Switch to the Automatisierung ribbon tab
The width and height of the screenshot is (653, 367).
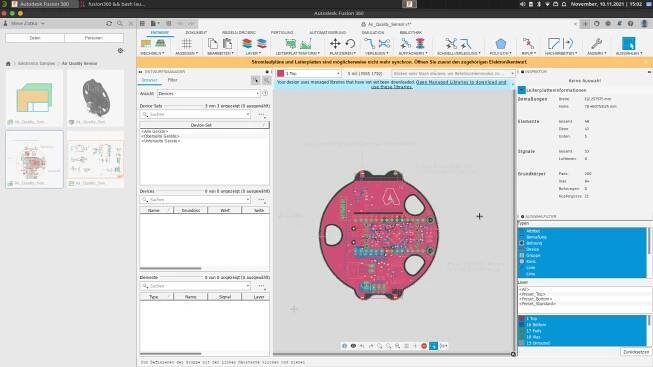(x=327, y=32)
